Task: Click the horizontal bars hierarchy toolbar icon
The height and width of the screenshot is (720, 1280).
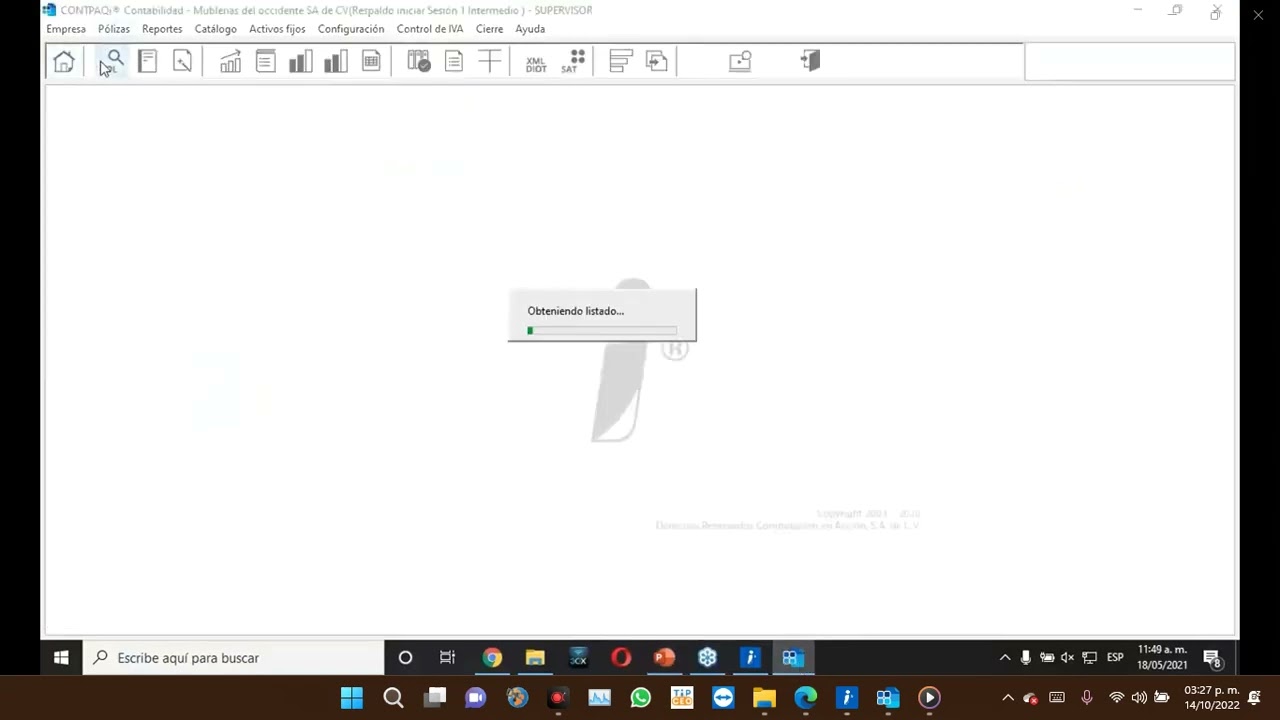Action: point(620,62)
